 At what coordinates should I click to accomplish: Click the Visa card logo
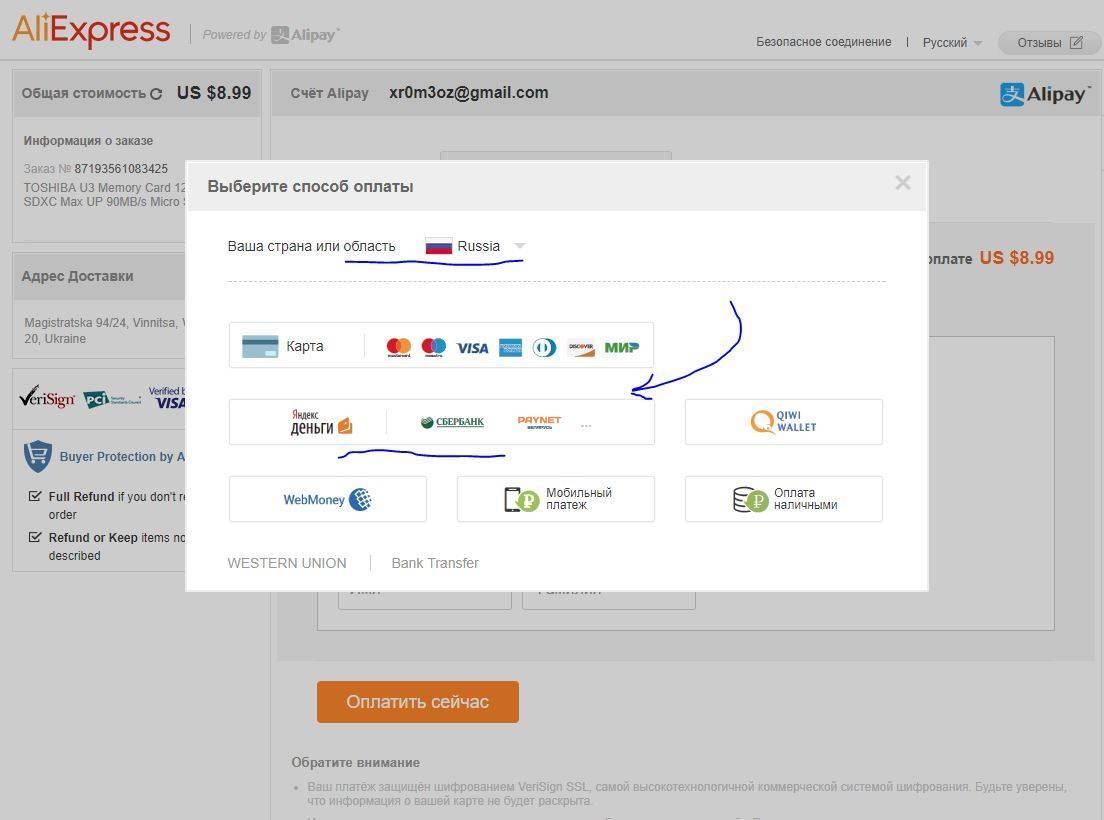tap(472, 348)
